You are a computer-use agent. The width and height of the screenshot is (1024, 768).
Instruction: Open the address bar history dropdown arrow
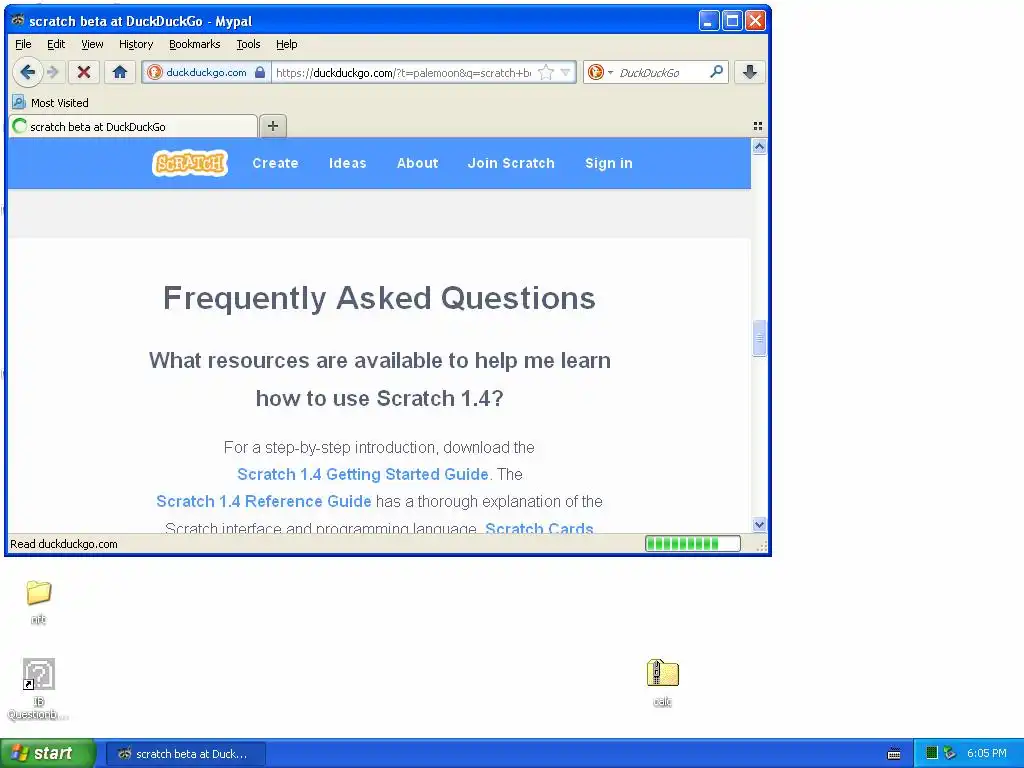(566, 72)
